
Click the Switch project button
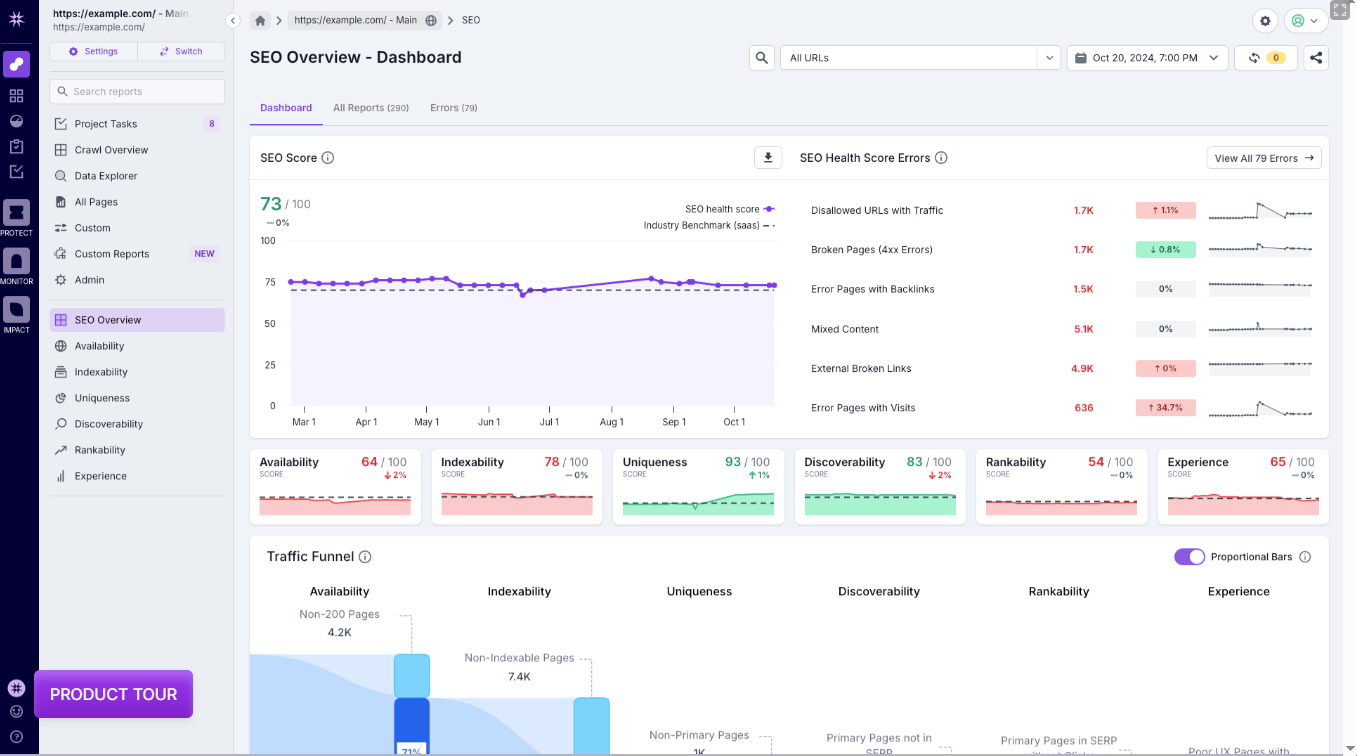181,51
